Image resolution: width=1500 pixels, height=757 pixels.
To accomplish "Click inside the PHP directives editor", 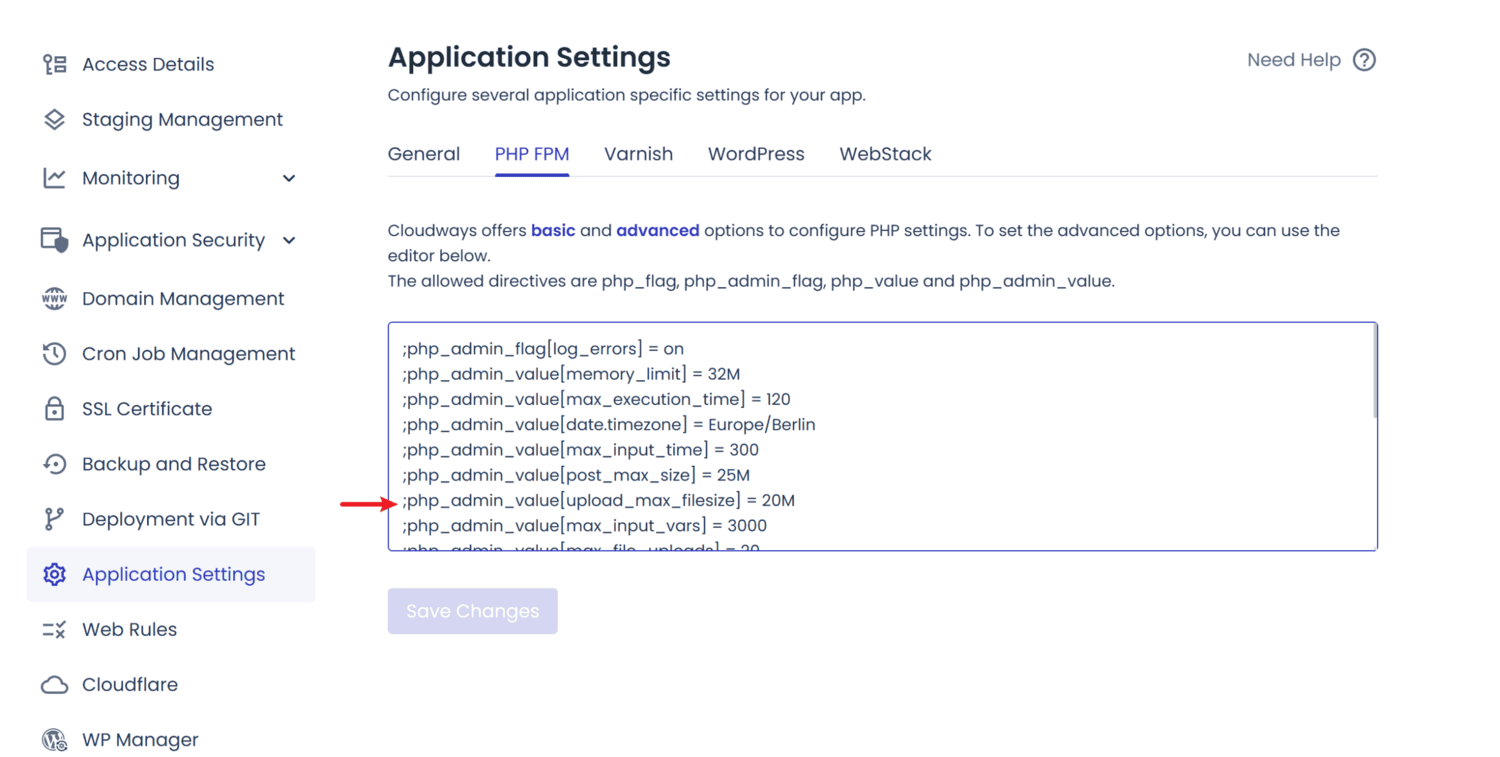I will pyautogui.click(x=880, y=437).
